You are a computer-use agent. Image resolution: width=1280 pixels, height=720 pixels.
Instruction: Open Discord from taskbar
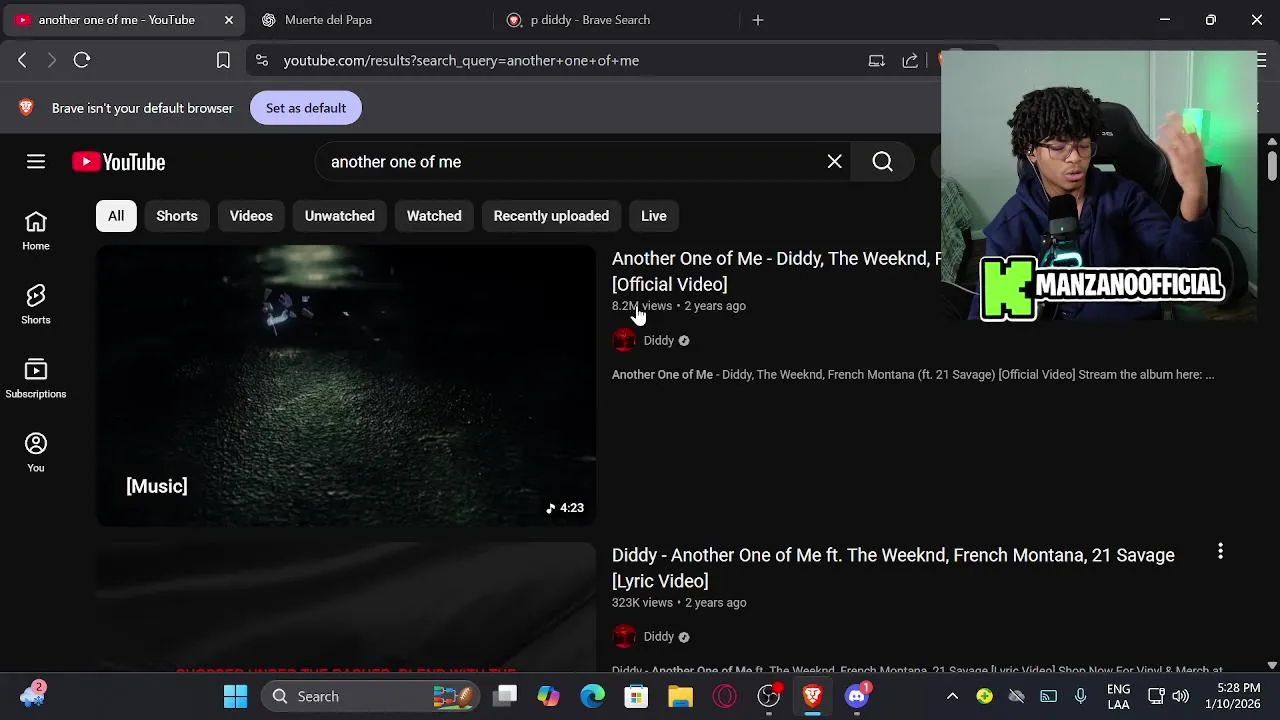pos(856,696)
